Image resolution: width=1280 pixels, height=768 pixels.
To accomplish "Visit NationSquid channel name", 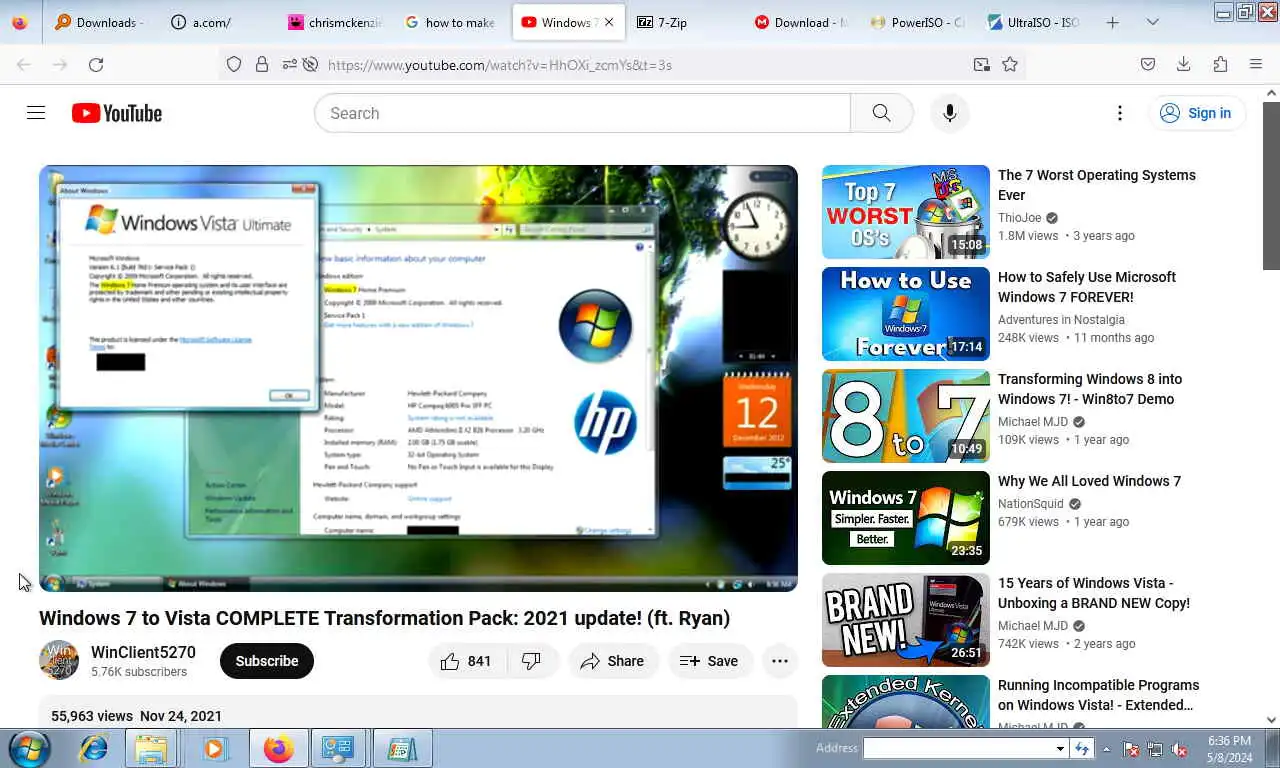I will pos(1031,504).
